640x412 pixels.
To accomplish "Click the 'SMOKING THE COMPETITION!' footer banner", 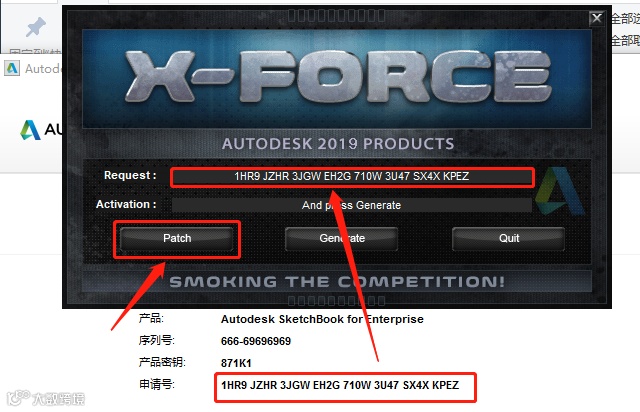I will [x=337, y=281].
